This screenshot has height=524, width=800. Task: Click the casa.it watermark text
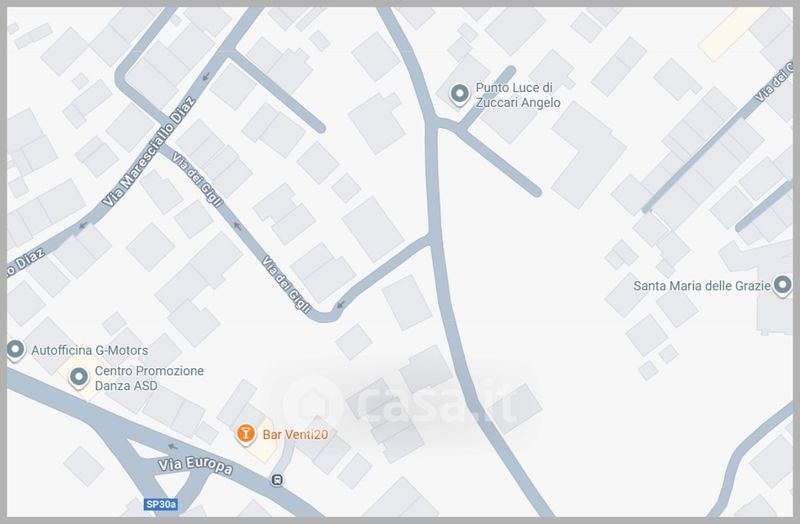(x=434, y=404)
